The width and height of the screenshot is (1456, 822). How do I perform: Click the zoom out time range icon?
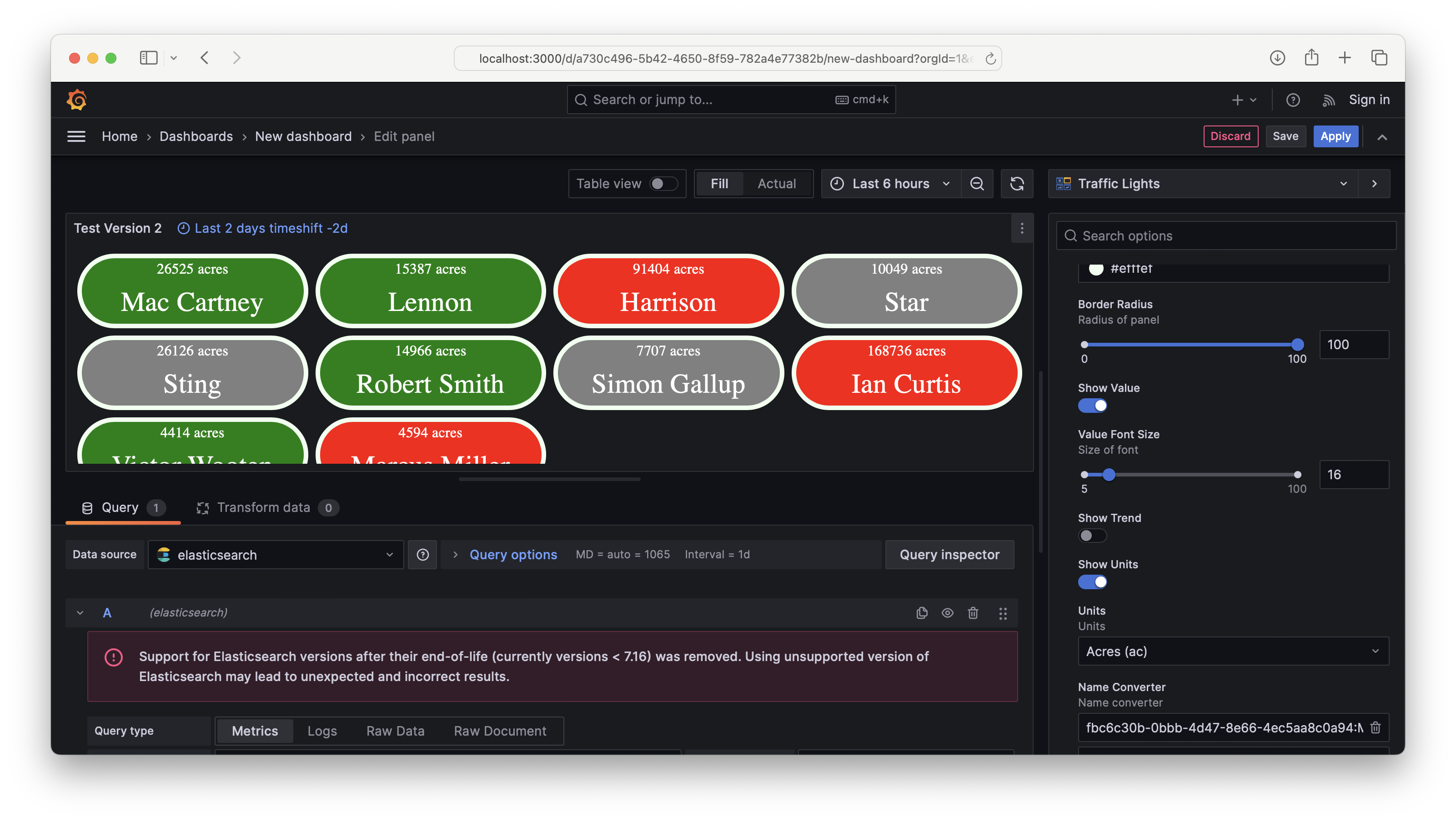[x=977, y=184]
